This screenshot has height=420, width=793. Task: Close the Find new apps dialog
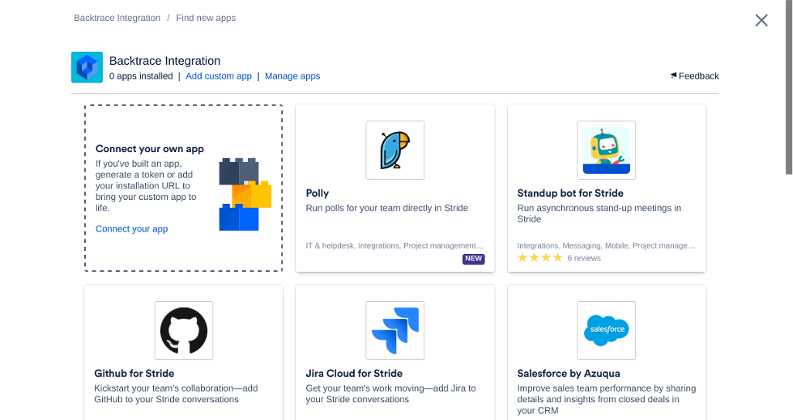761,20
